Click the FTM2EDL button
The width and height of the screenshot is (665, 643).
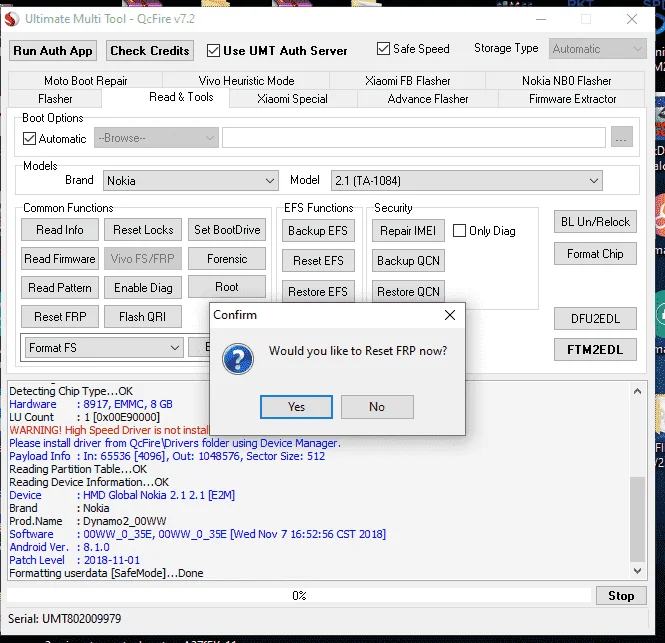click(595, 349)
